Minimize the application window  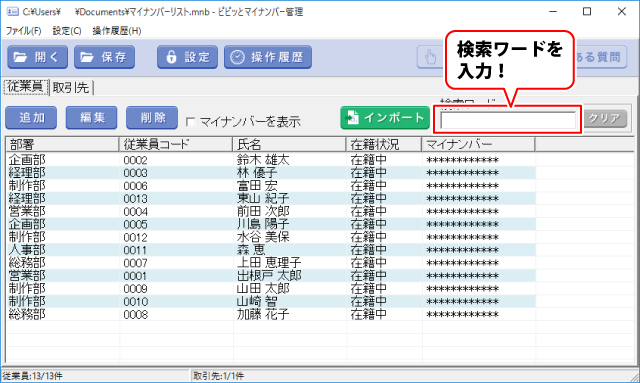pos(553,11)
